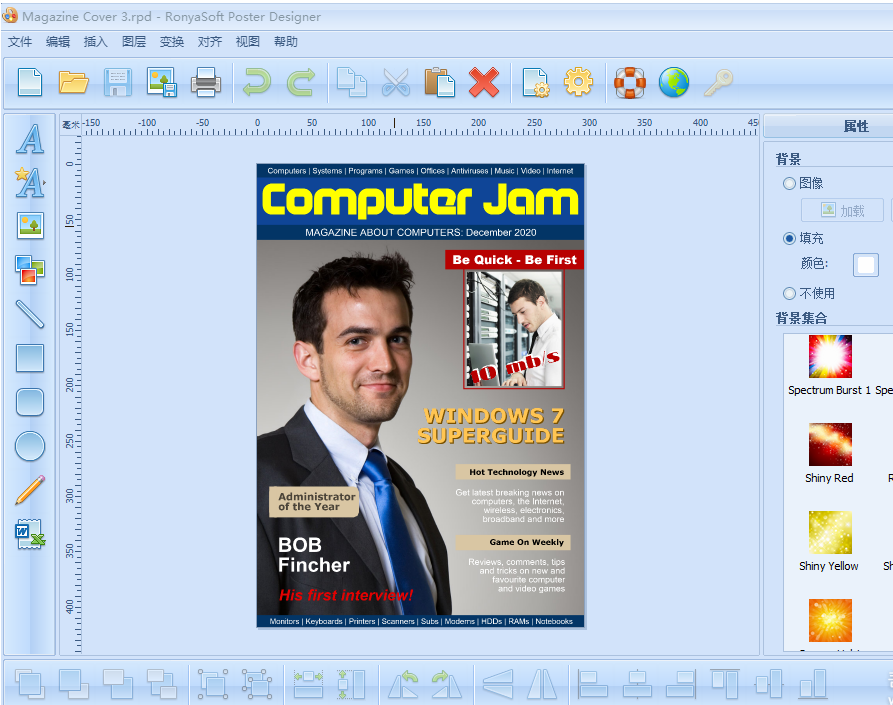Group objects icon in bottom toolbar
893x705 pixels.
click(x=213, y=684)
